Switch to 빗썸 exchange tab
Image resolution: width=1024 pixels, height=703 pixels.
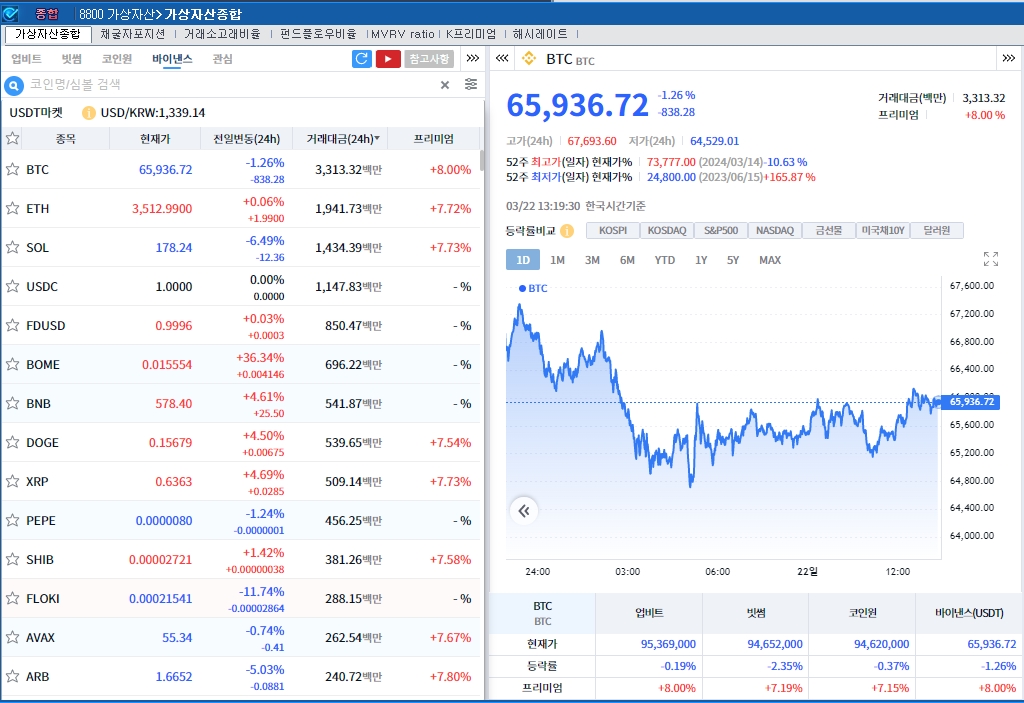[72, 59]
